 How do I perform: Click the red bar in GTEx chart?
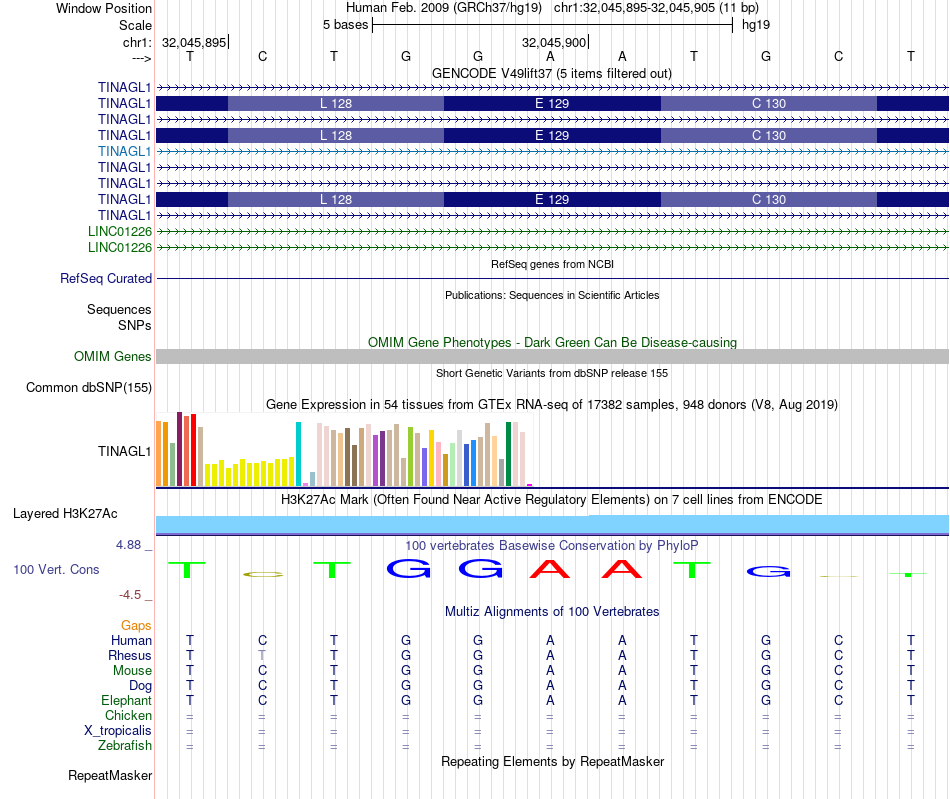coord(193,450)
